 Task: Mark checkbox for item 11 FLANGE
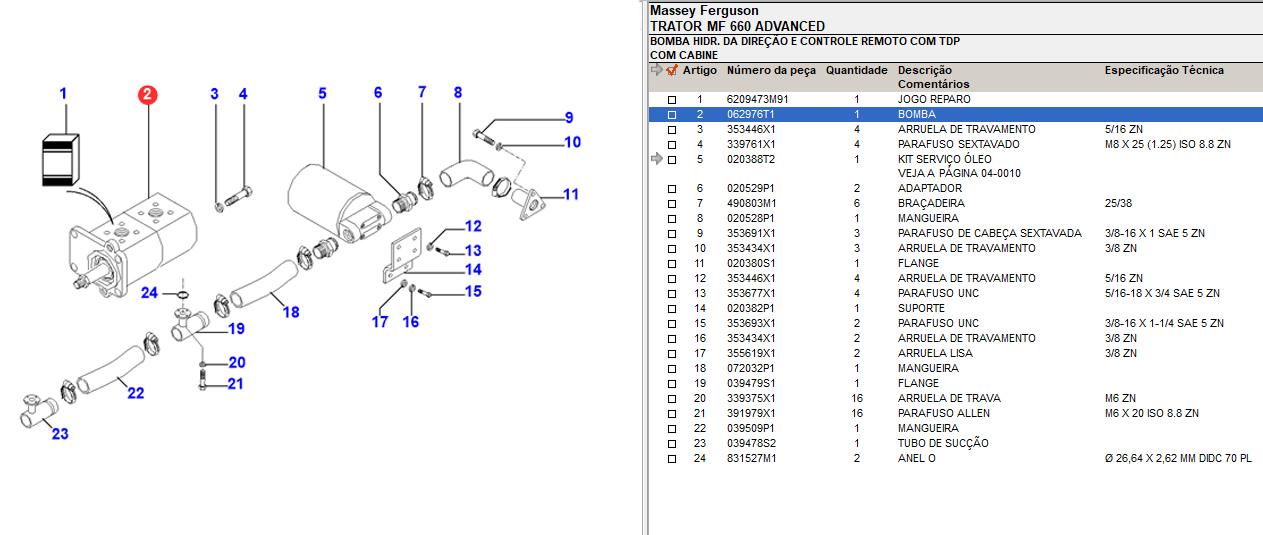pos(672,264)
